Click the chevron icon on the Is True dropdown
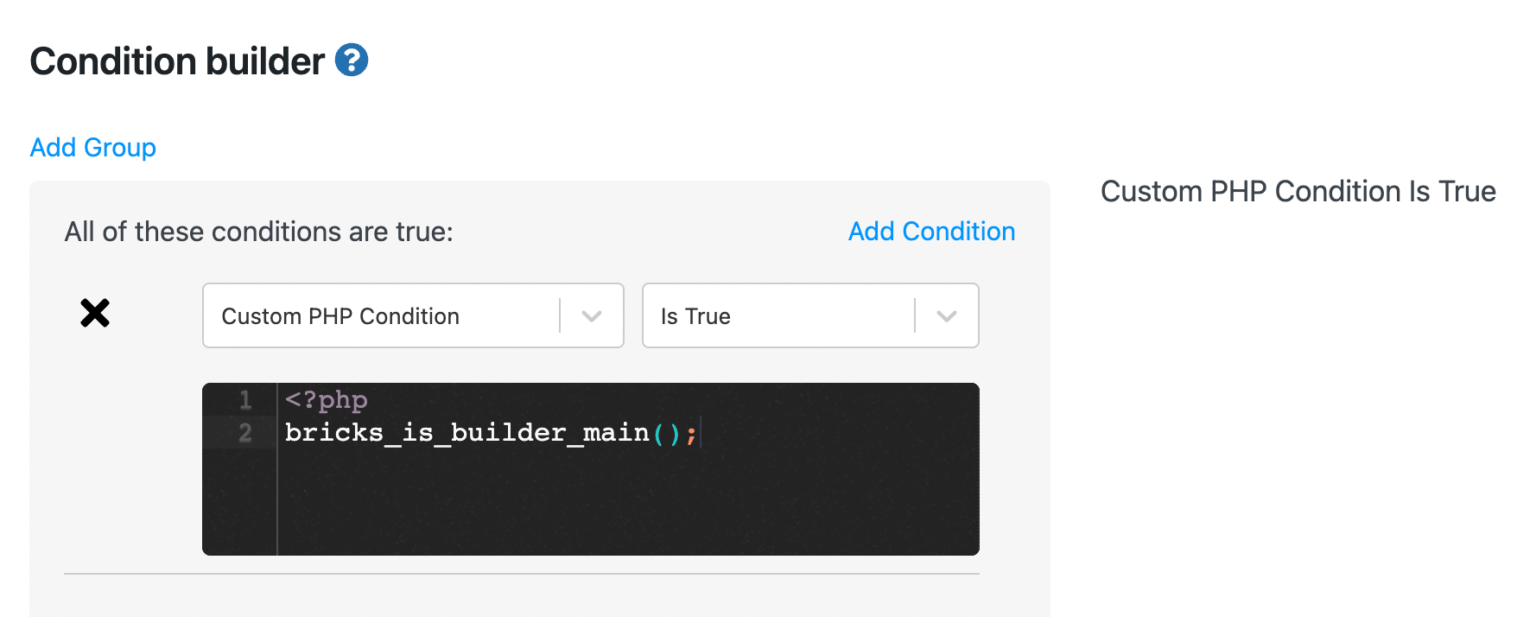Image resolution: width=1536 pixels, height=617 pixels. pyautogui.click(x=946, y=315)
